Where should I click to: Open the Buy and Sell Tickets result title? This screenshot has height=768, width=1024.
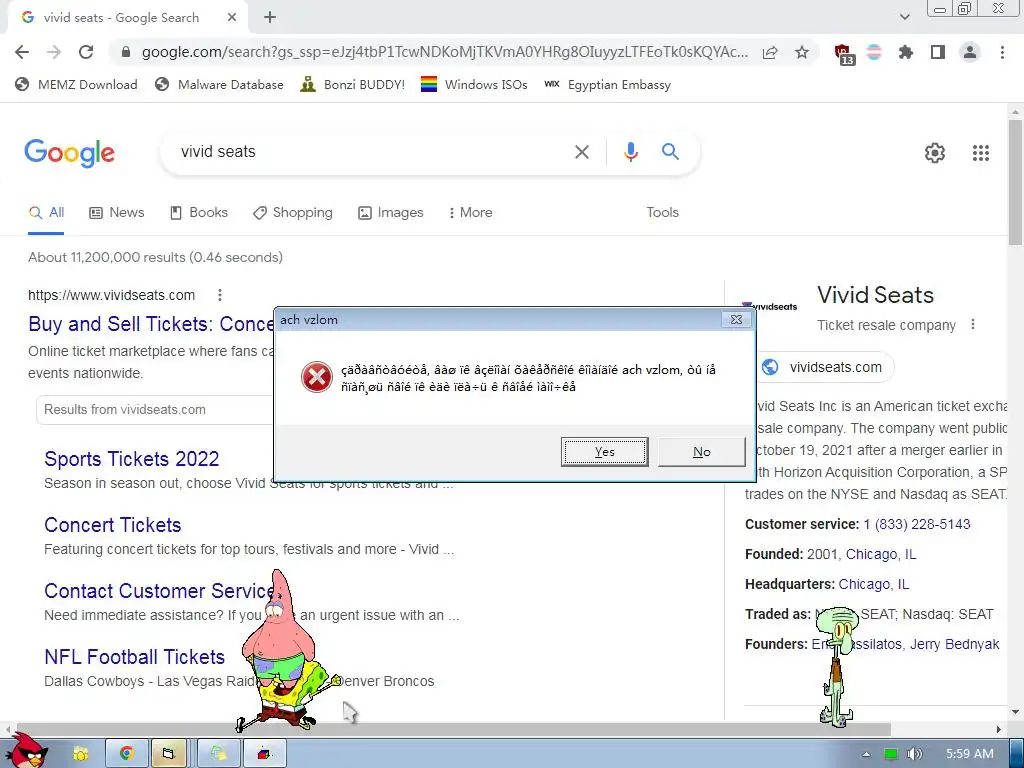coord(151,324)
